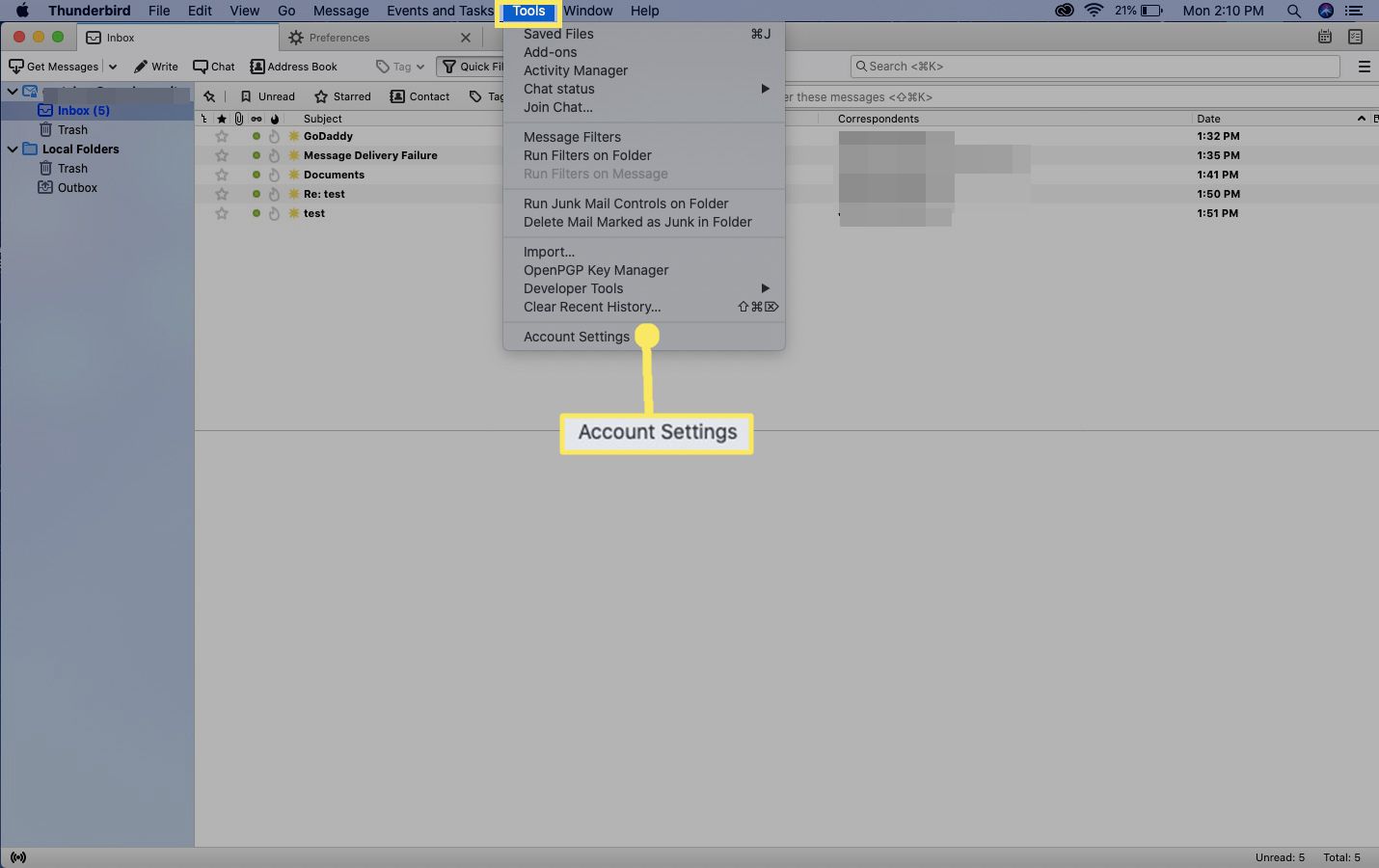
Task: Toggle the Contact quick filter
Action: point(419,96)
